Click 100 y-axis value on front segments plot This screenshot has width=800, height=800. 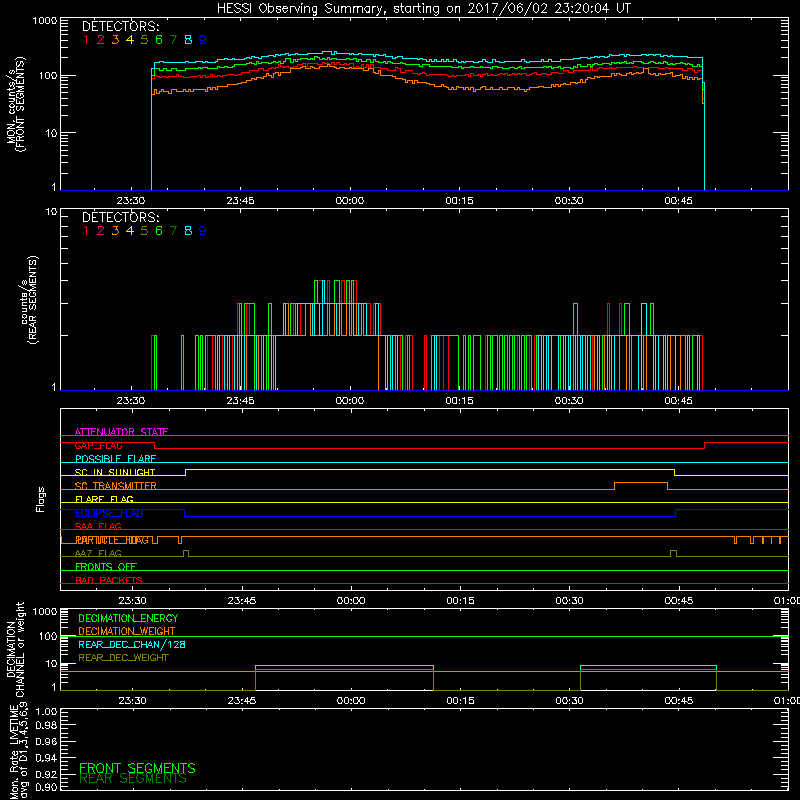[x=48, y=76]
